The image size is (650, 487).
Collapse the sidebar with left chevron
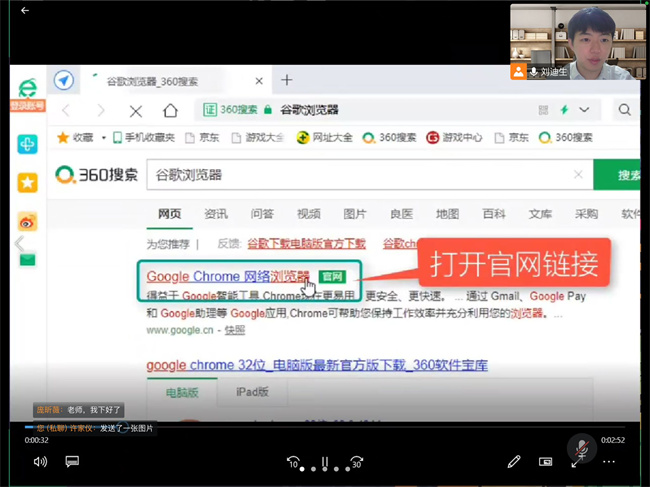[19, 243]
